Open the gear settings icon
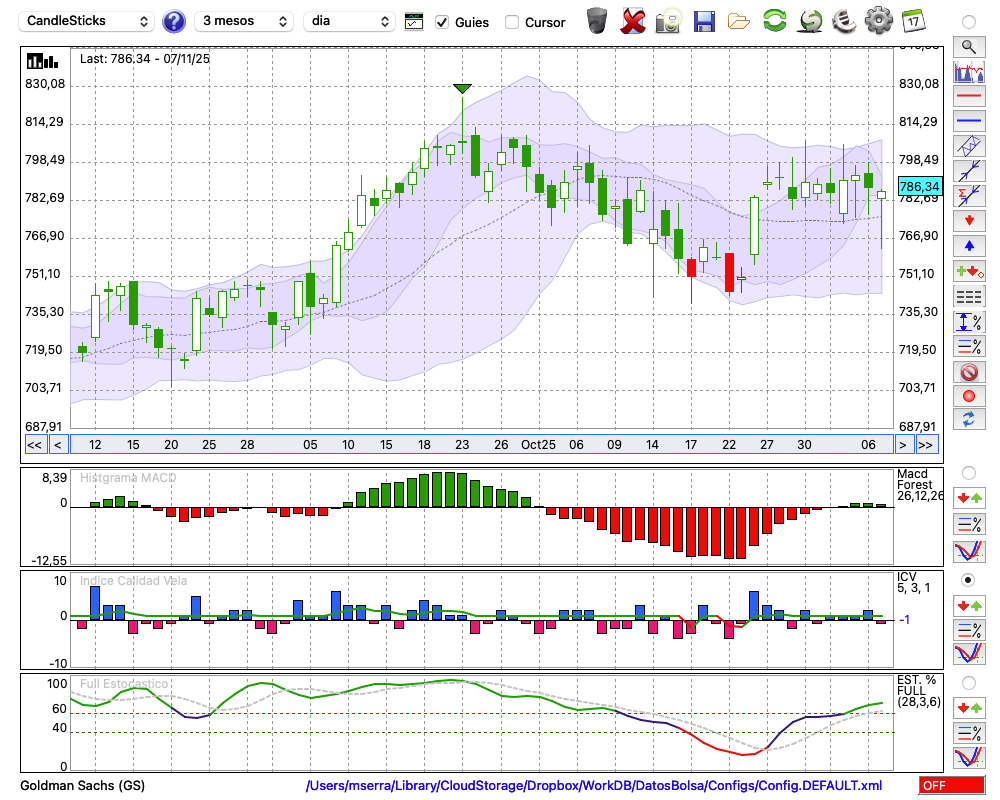 878,20
